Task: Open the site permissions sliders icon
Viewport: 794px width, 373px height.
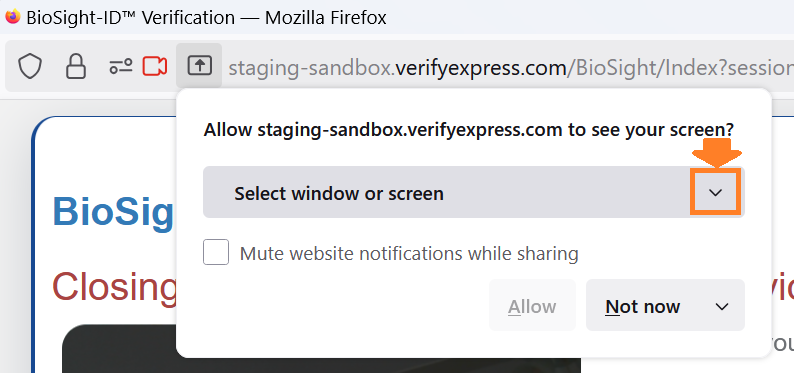Action: [x=121, y=66]
